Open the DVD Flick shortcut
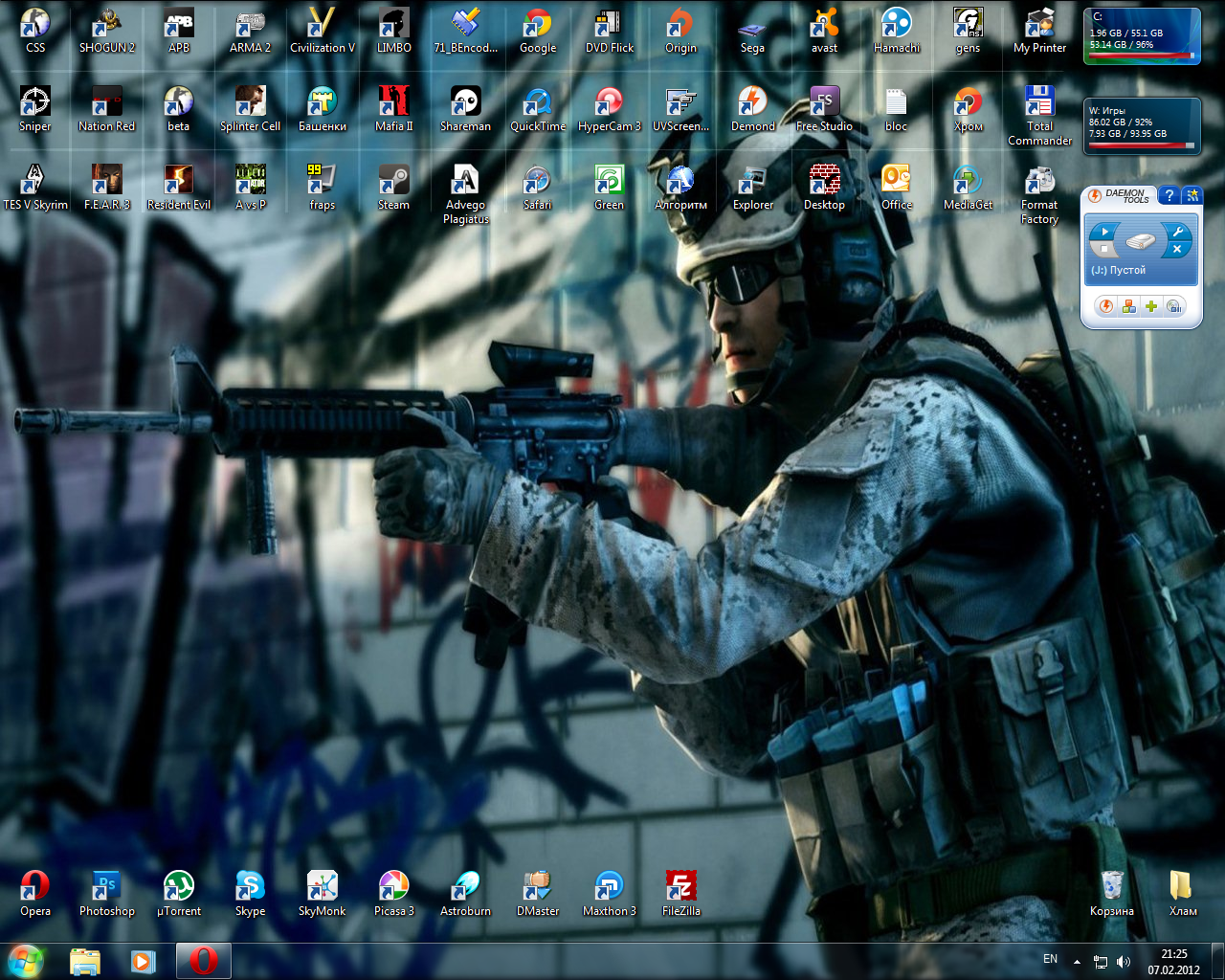Viewport: 1225px width, 980px height. (x=610, y=31)
